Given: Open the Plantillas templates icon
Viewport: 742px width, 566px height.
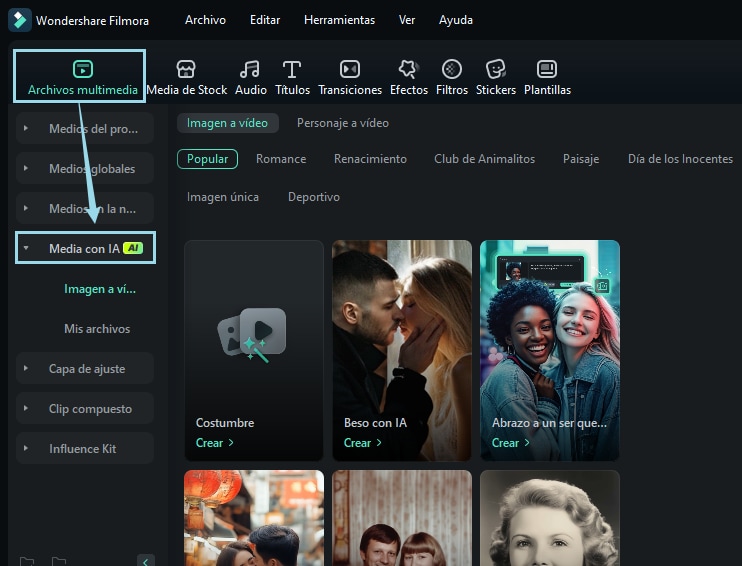Looking at the screenshot, I should [x=547, y=69].
